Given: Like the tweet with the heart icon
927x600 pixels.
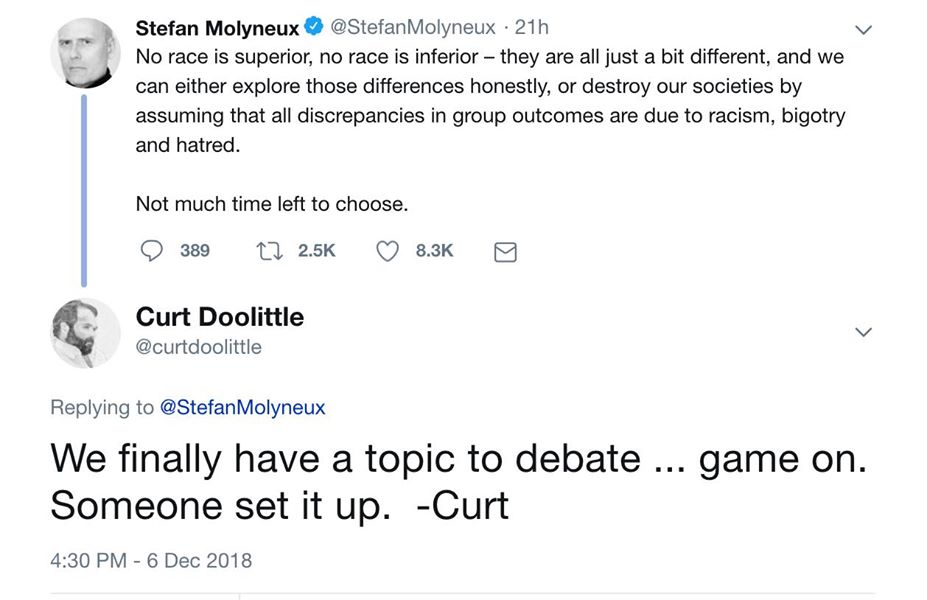Looking at the screenshot, I should pos(387,251).
